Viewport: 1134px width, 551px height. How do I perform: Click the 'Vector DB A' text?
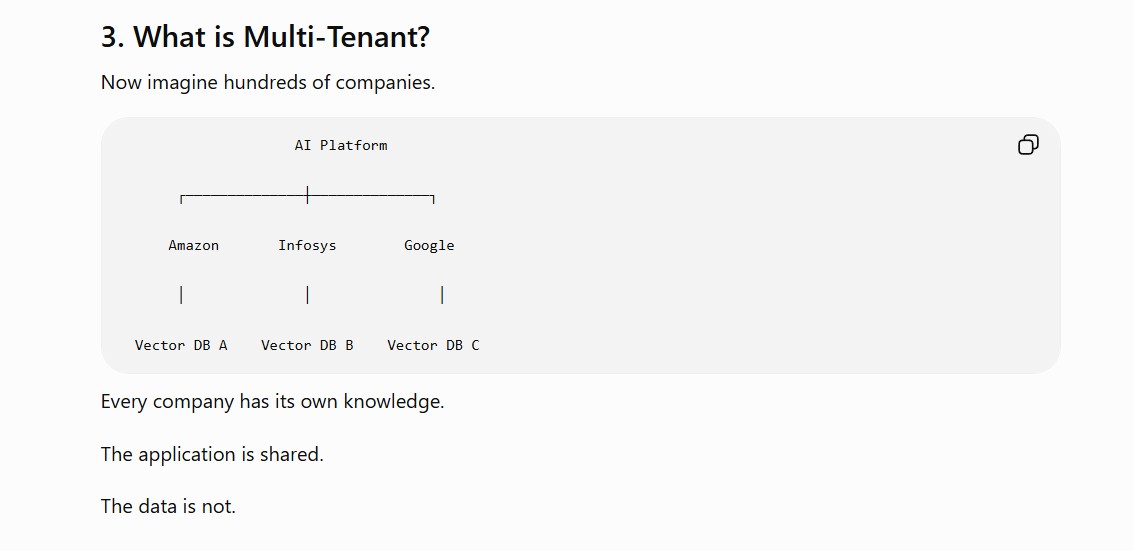[x=181, y=345]
